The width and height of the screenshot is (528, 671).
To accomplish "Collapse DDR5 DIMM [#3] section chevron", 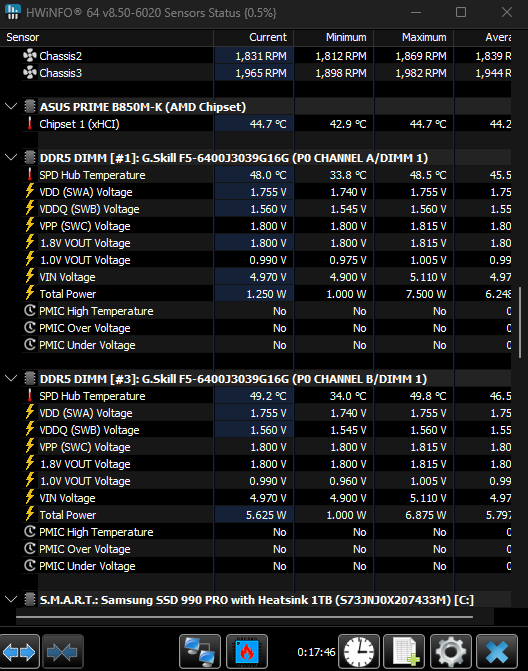I will [11, 378].
